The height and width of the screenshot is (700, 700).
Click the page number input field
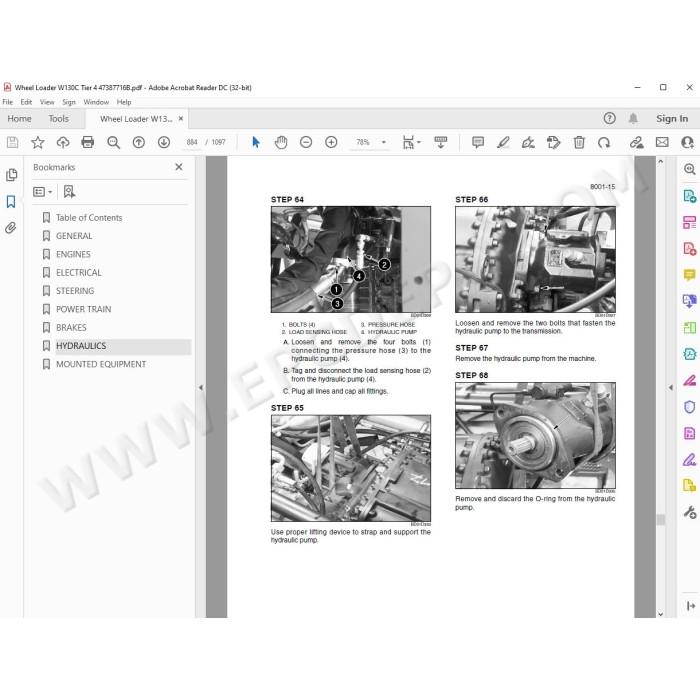(x=192, y=142)
